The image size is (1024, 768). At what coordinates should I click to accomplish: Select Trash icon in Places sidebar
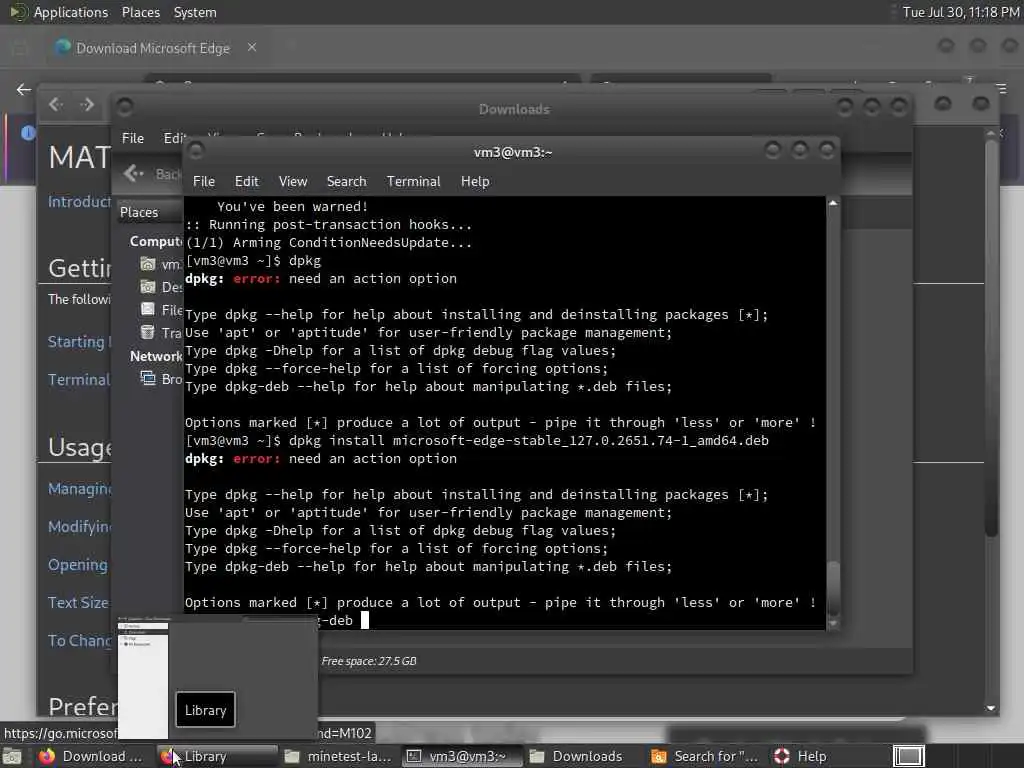(x=148, y=332)
